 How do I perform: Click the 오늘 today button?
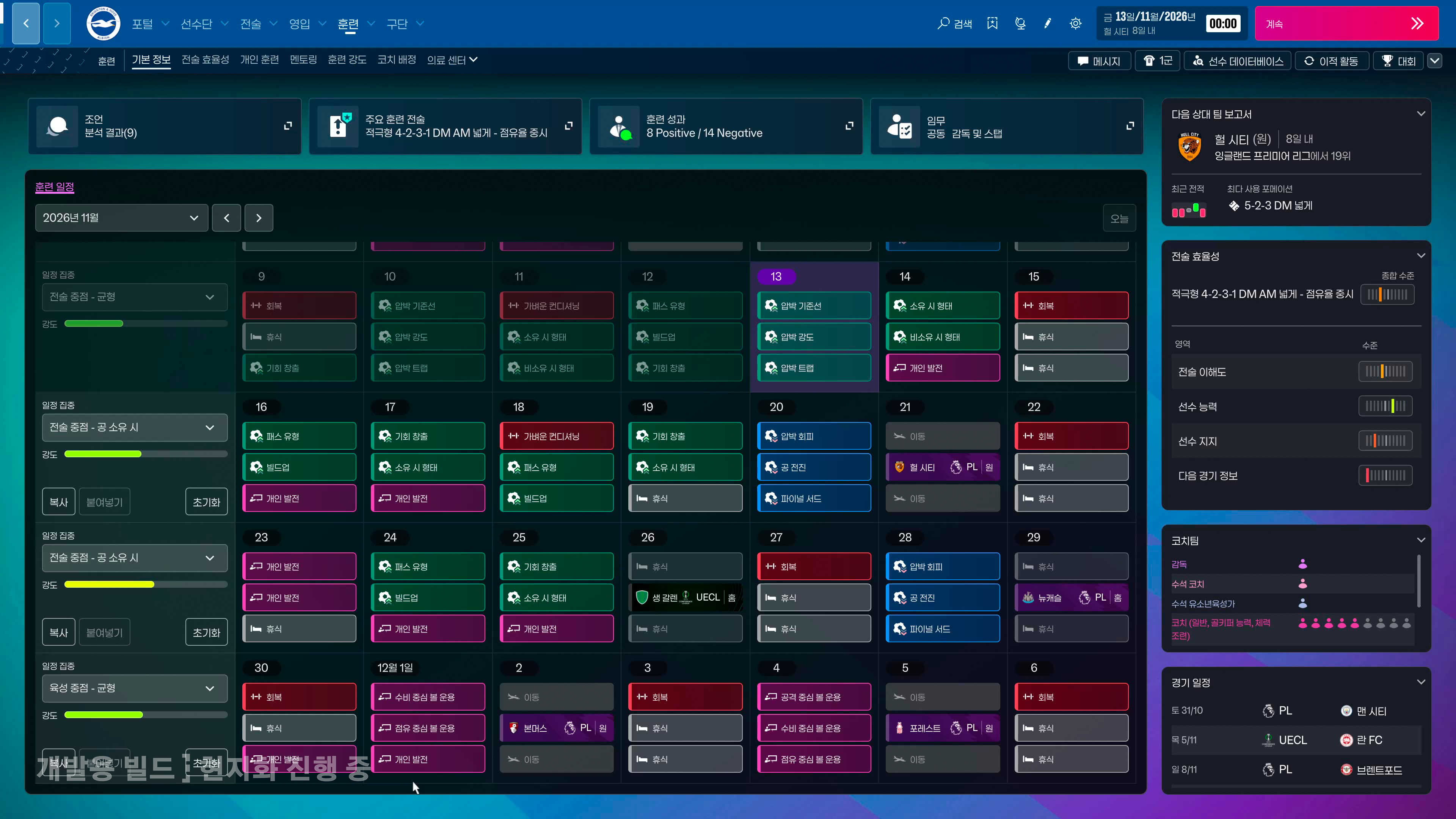[x=1119, y=218]
